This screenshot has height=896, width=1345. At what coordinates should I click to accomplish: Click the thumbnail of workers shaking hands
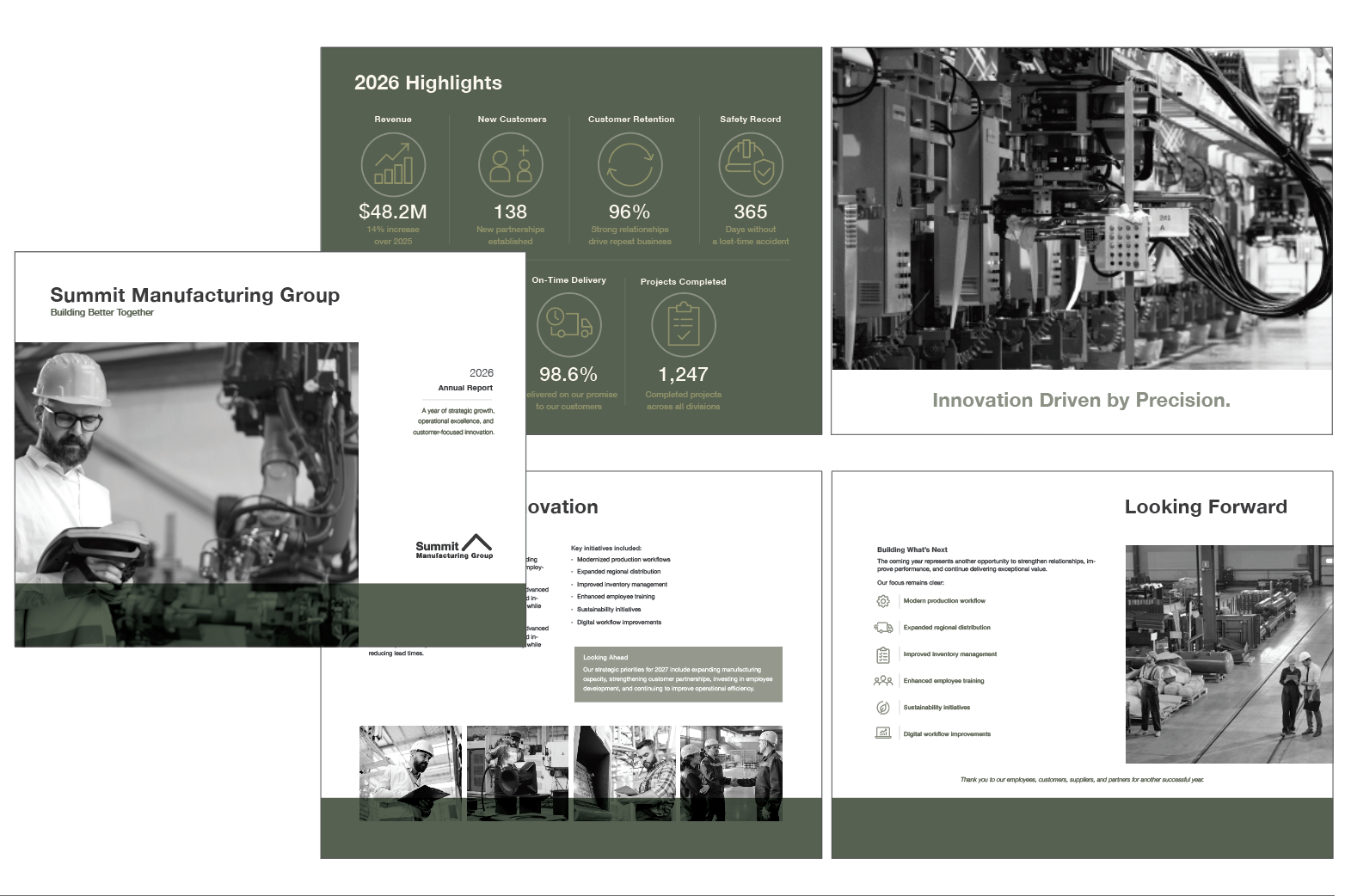pyautogui.click(x=731, y=773)
